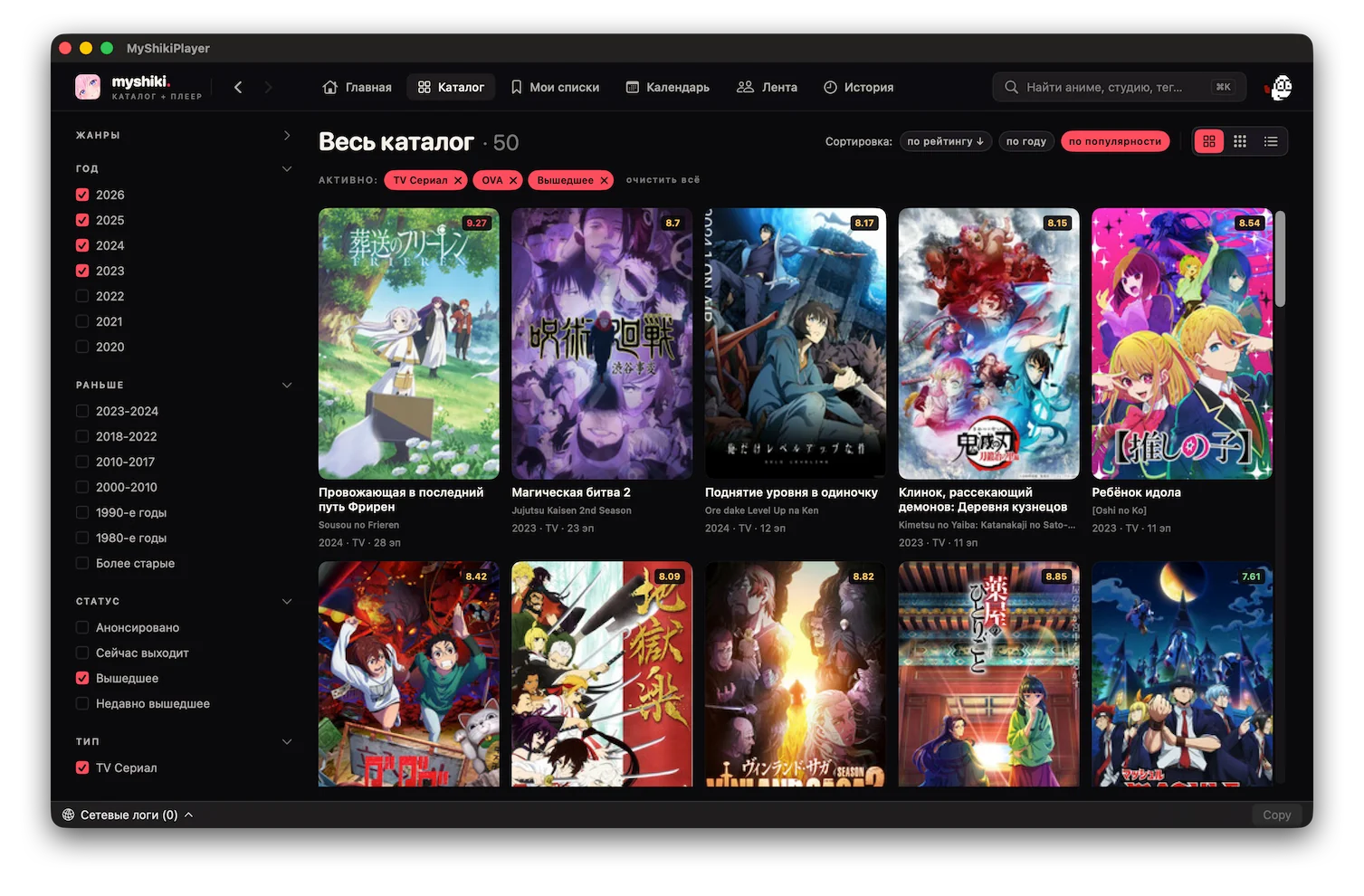Image resolution: width=1364 pixels, height=896 pixels.
Task: Click очистить всё to clear filters
Action: [663, 180]
